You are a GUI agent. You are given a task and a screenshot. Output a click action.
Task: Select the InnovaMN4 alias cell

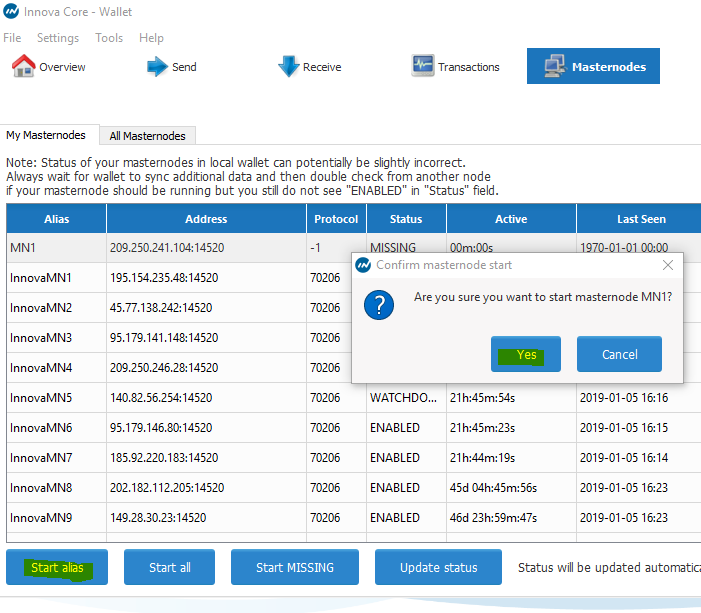56,368
